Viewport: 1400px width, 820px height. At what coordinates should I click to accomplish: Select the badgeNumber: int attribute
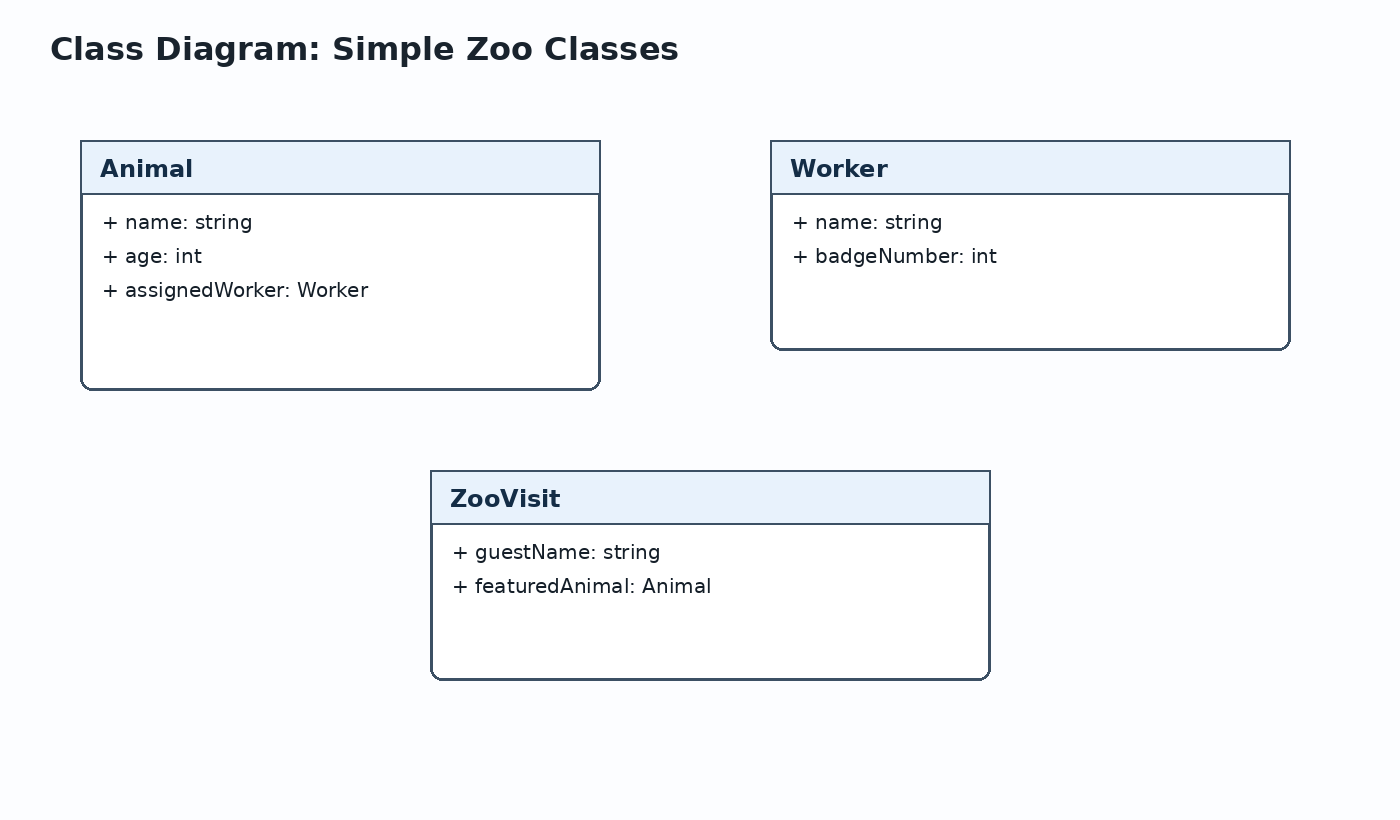coord(894,257)
